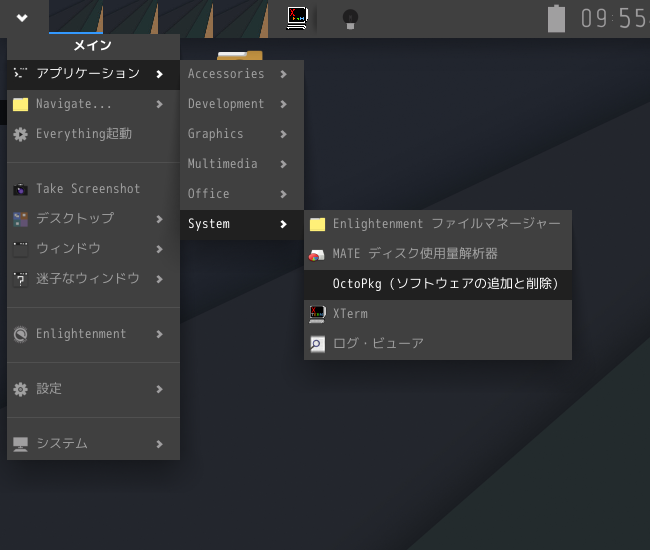Click the yellow Navigate folder icon
650x550 pixels.
(20, 104)
